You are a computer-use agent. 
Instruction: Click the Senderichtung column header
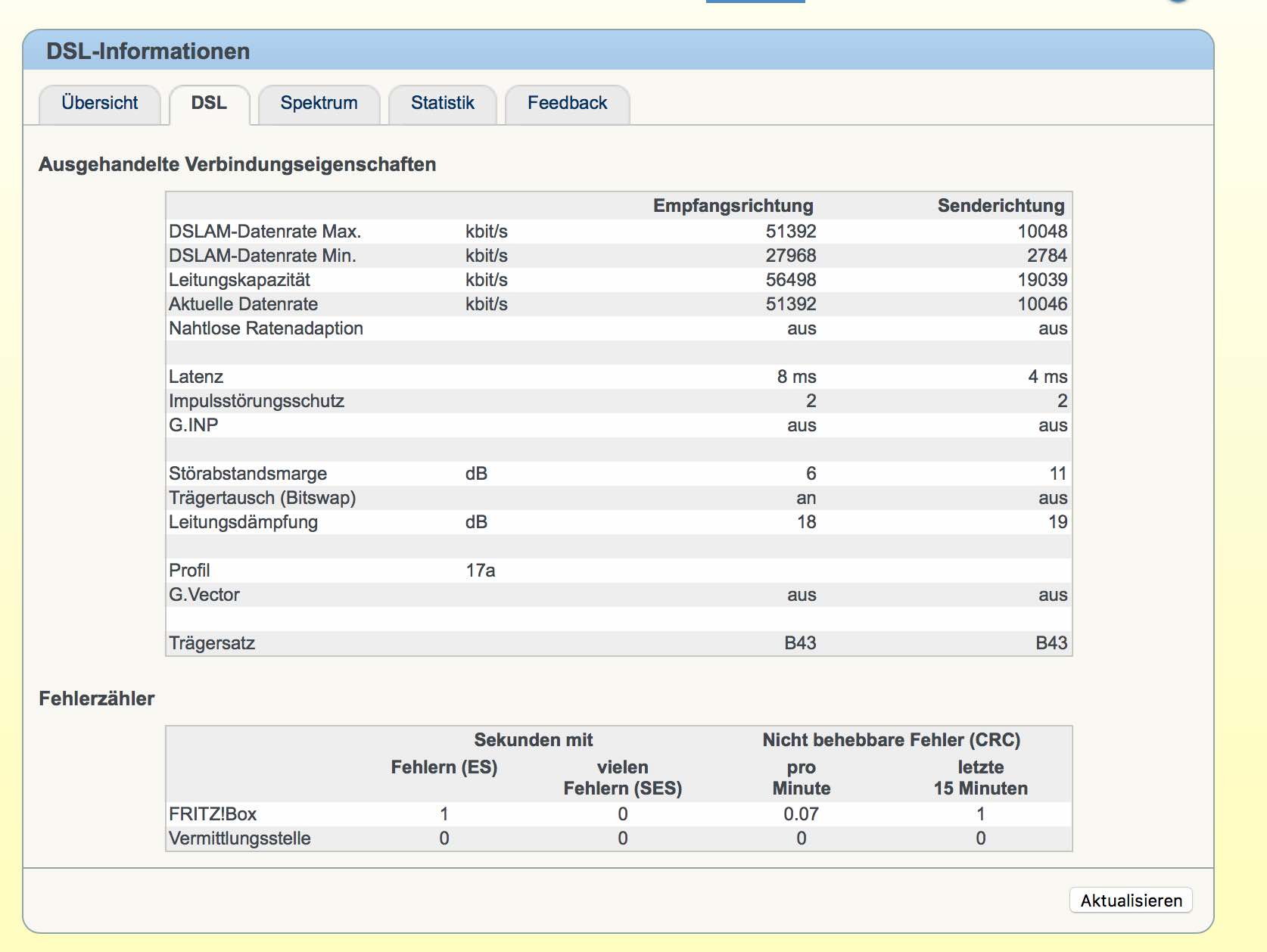coord(1001,206)
